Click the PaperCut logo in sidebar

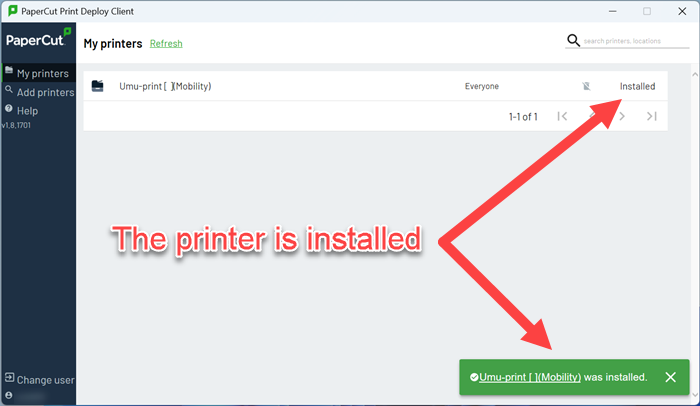38,38
